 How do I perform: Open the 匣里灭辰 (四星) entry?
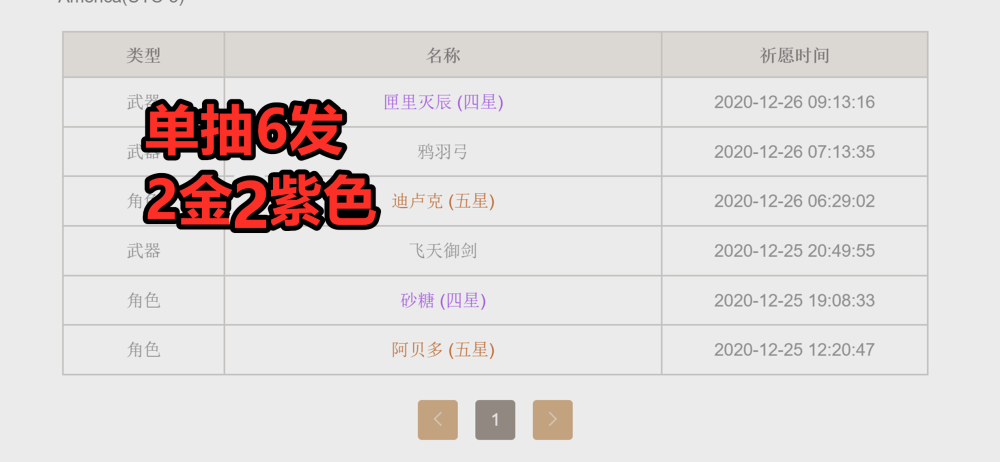pyautogui.click(x=443, y=102)
